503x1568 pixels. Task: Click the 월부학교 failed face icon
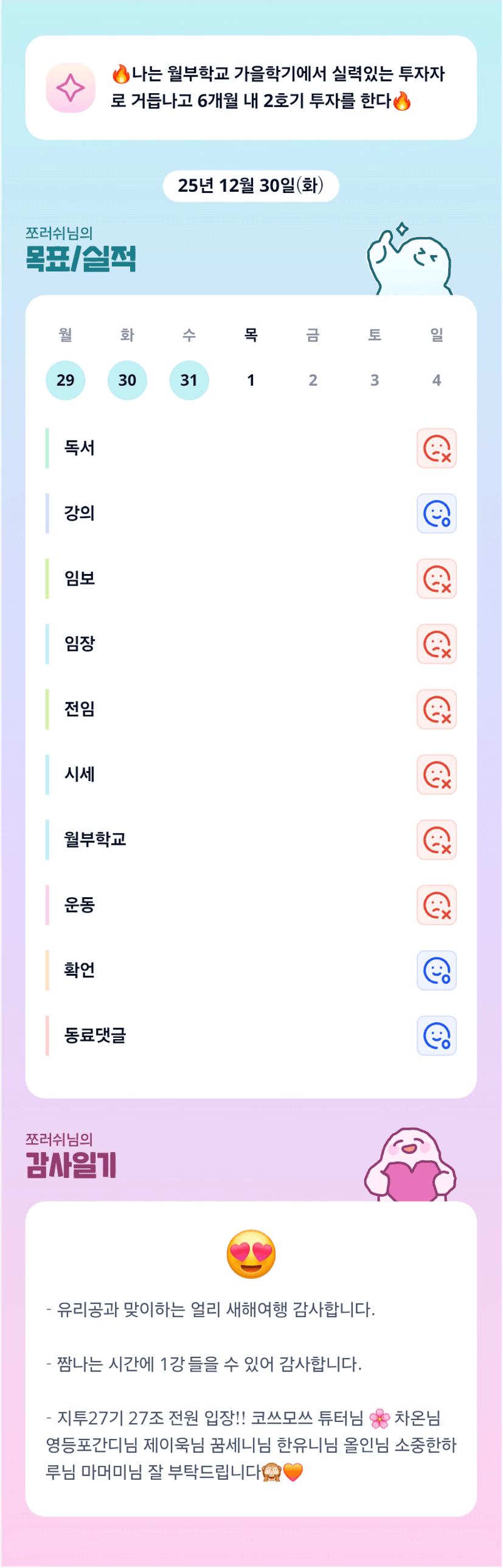click(x=436, y=840)
